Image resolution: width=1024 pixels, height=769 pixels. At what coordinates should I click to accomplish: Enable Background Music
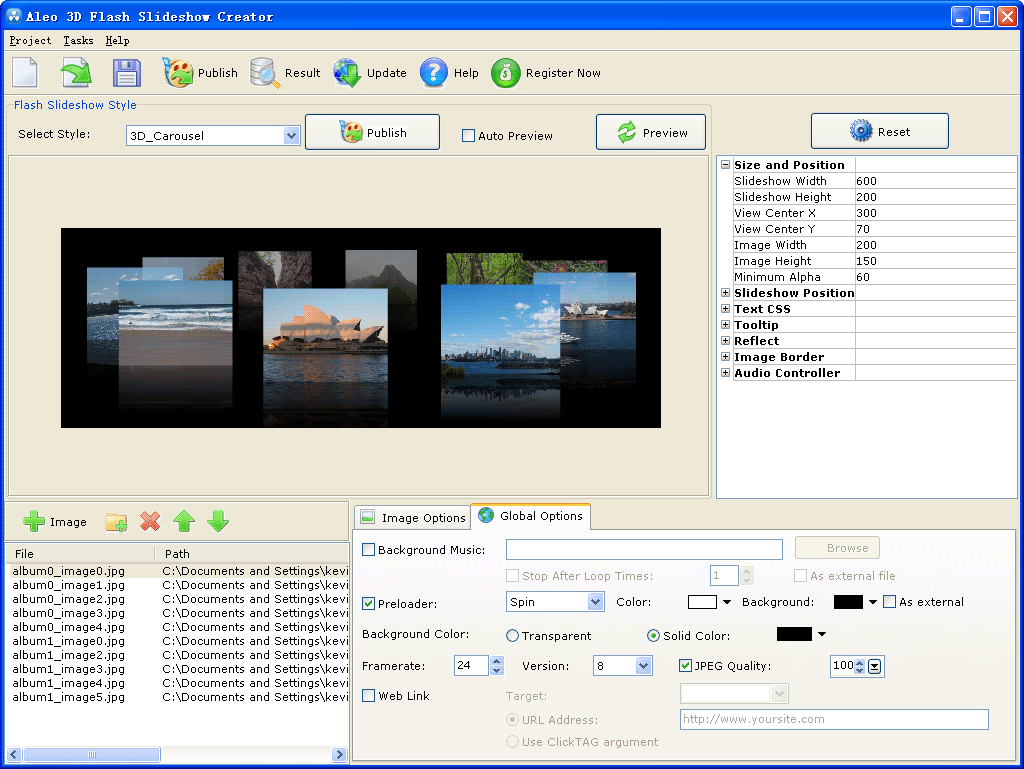[x=368, y=549]
